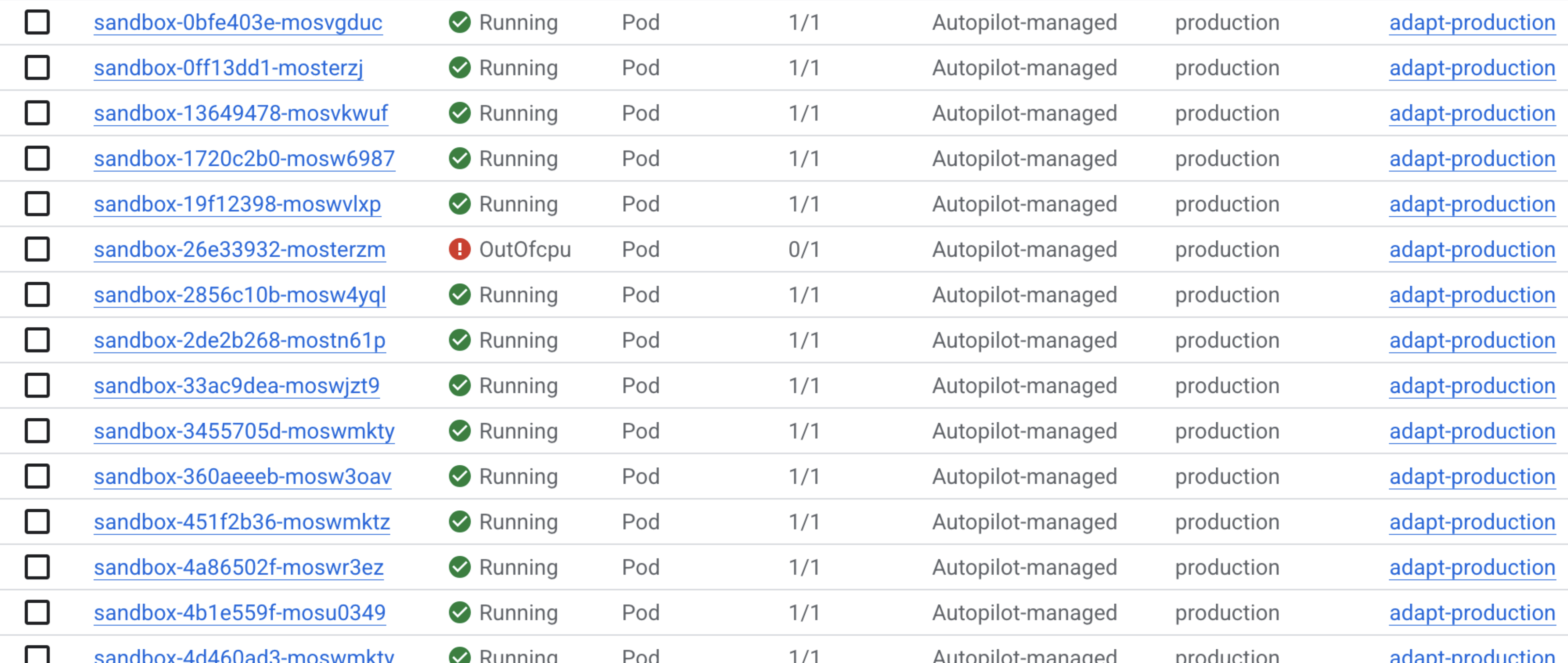Click Pod type on sandbox-2856c10b-mosw4yql row
Image resolution: width=1568 pixels, height=663 pixels.
click(640, 295)
